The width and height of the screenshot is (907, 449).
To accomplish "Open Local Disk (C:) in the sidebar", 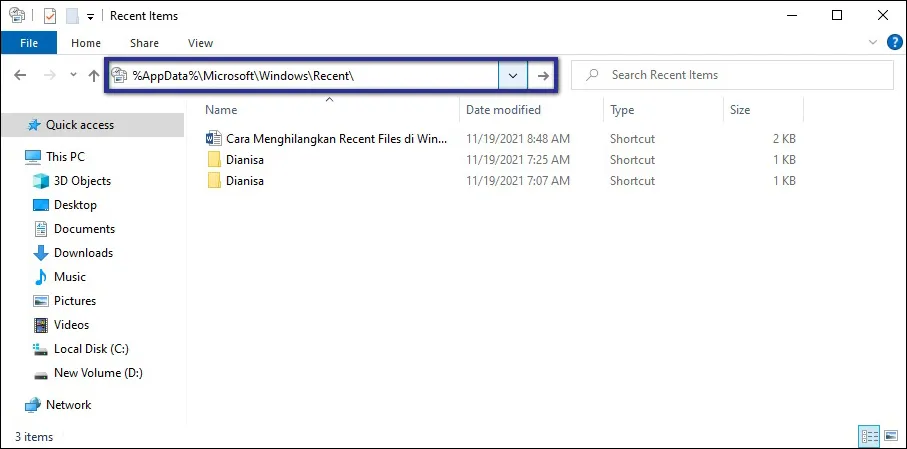I will (91, 349).
